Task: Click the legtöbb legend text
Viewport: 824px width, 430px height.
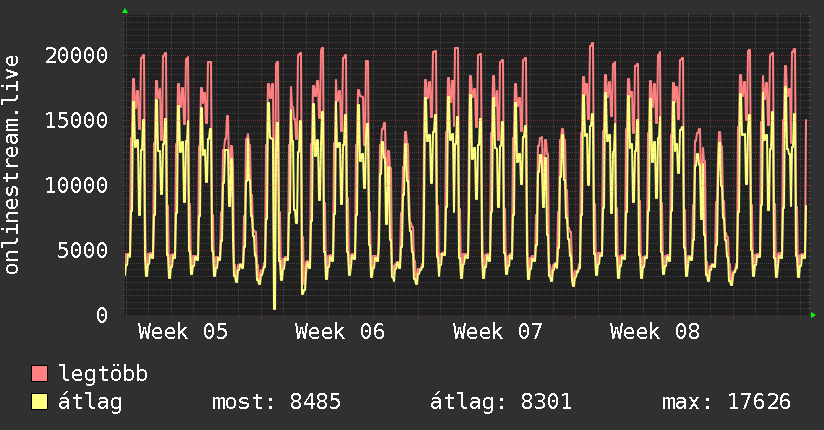Action: pos(104,374)
